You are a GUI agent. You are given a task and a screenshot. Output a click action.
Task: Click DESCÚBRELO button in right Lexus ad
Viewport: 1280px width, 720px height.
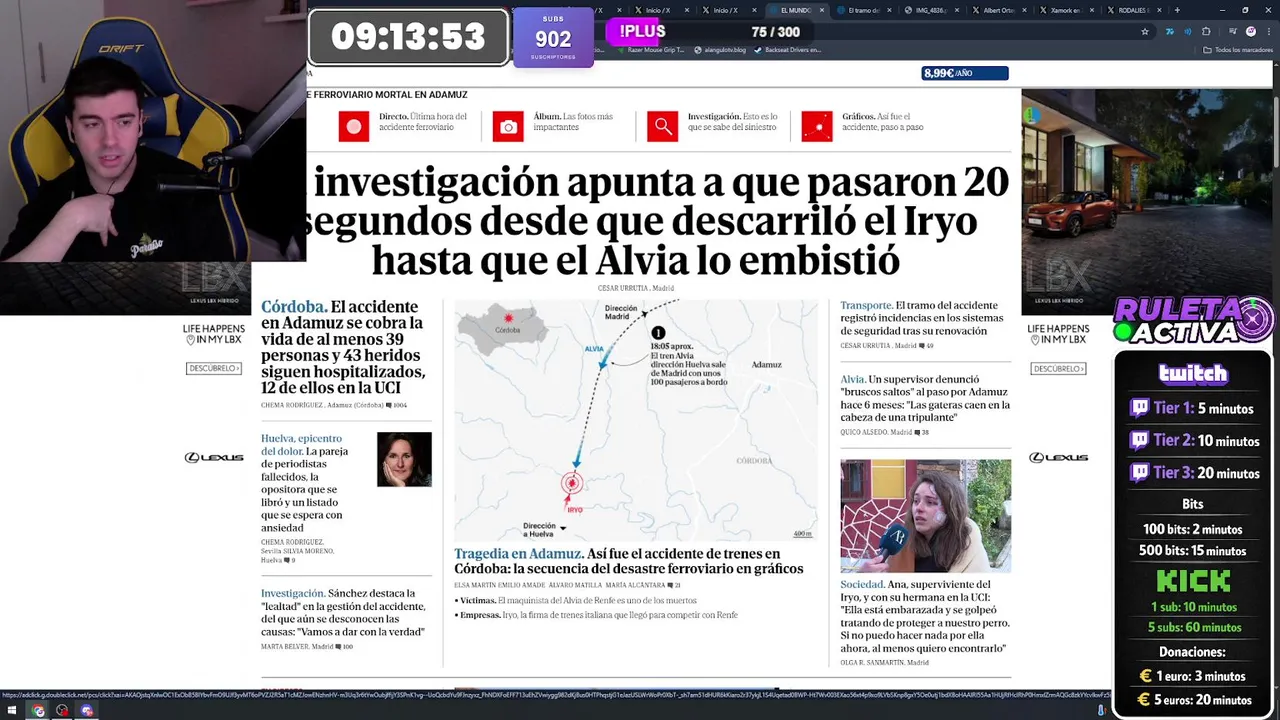pyautogui.click(x=1058, y=368)
